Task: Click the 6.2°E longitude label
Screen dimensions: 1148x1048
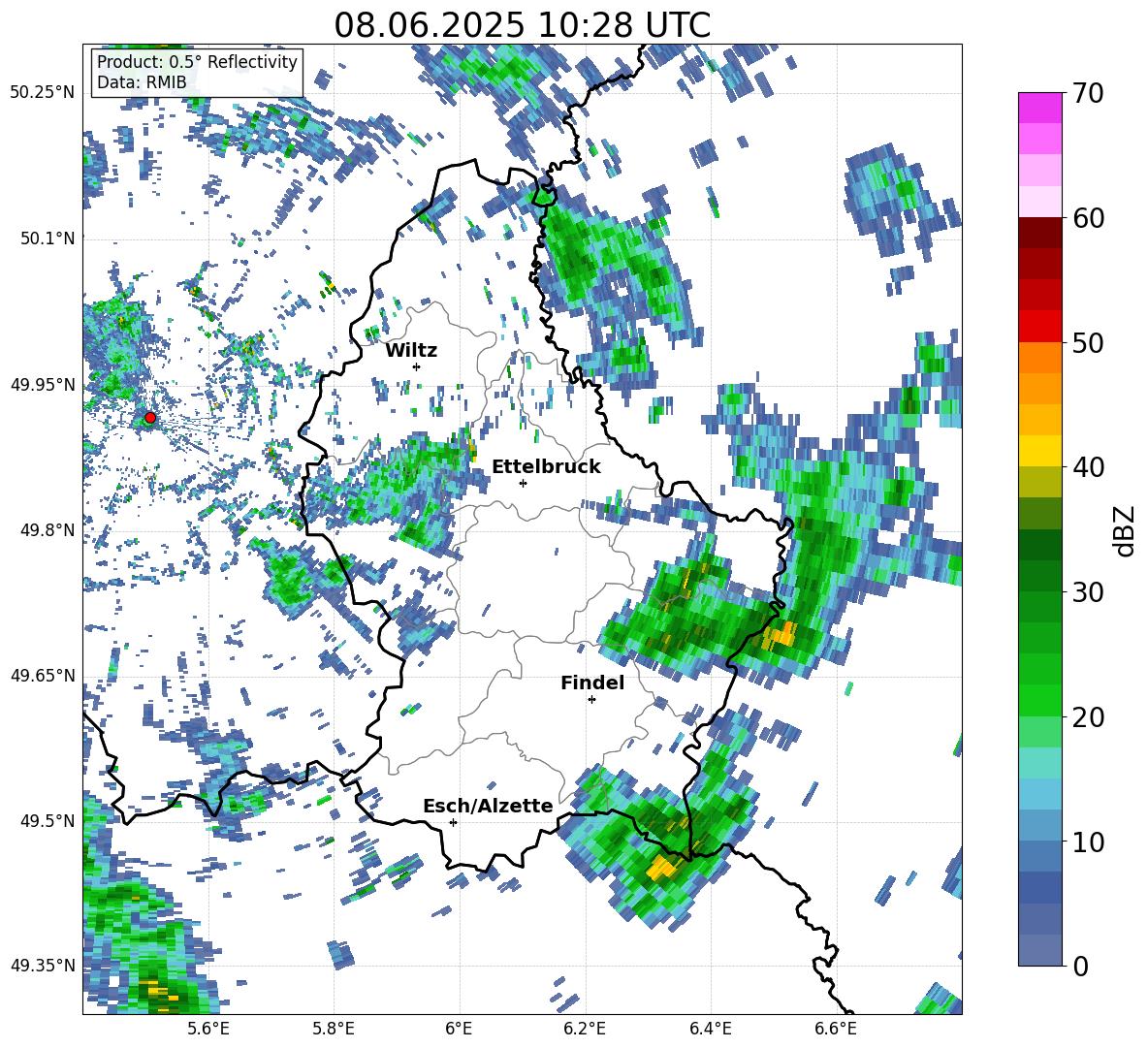Action: (585, 1029)
